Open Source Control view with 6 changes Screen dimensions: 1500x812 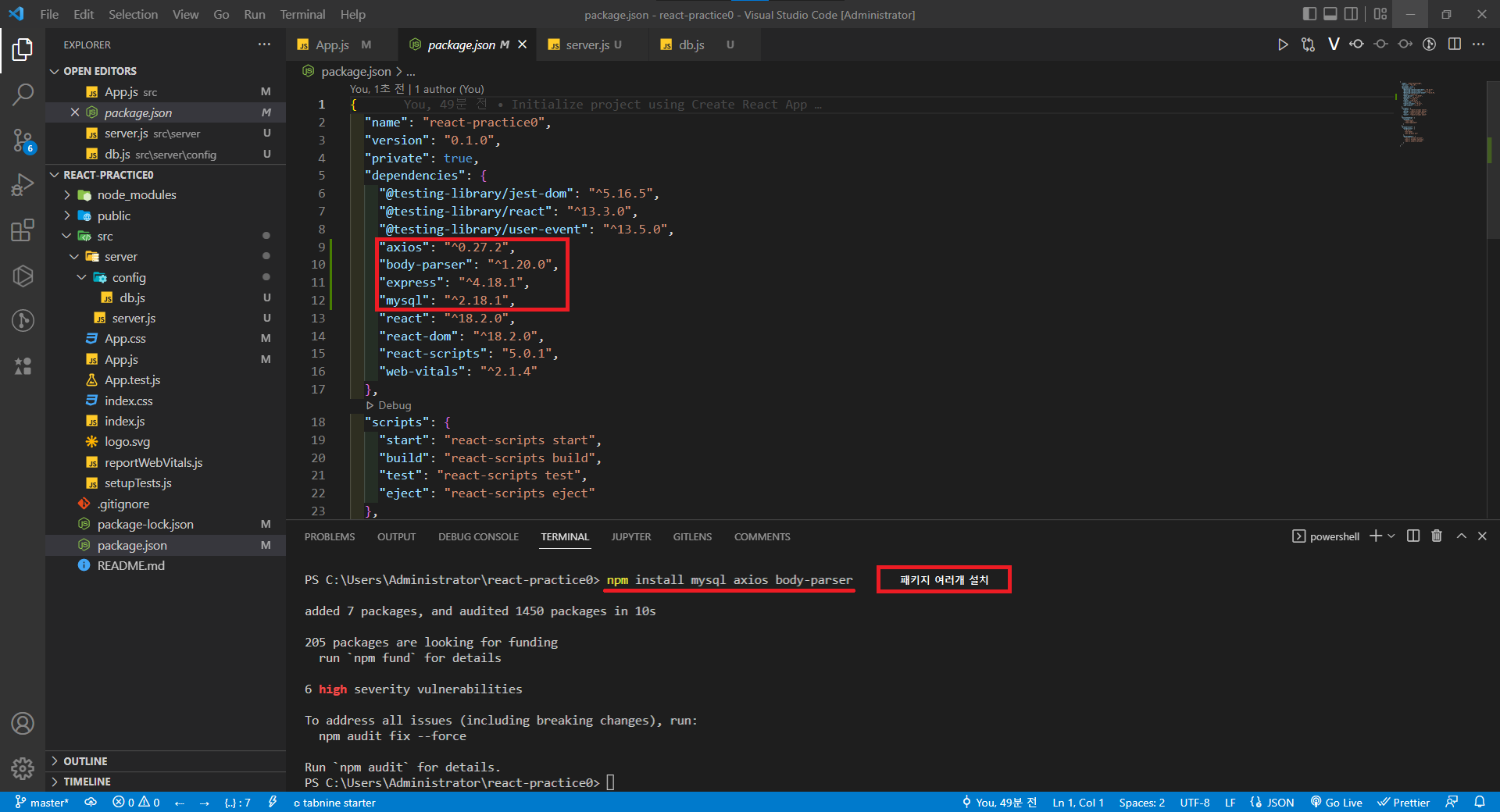pyautogui.click(x=23, y=141)
